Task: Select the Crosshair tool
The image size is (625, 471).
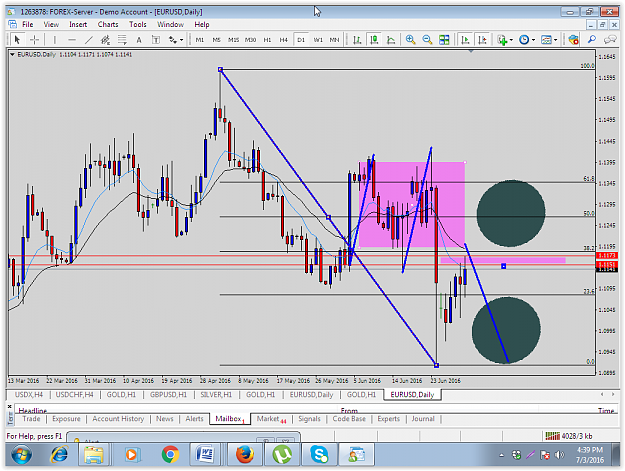Action: coord(34,39)
